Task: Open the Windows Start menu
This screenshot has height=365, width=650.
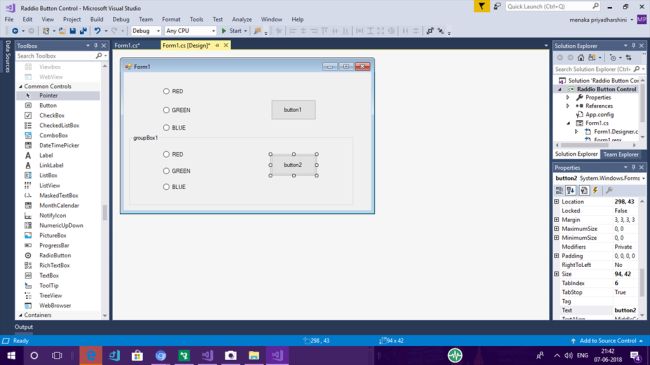Action: [x=11, y=355]
